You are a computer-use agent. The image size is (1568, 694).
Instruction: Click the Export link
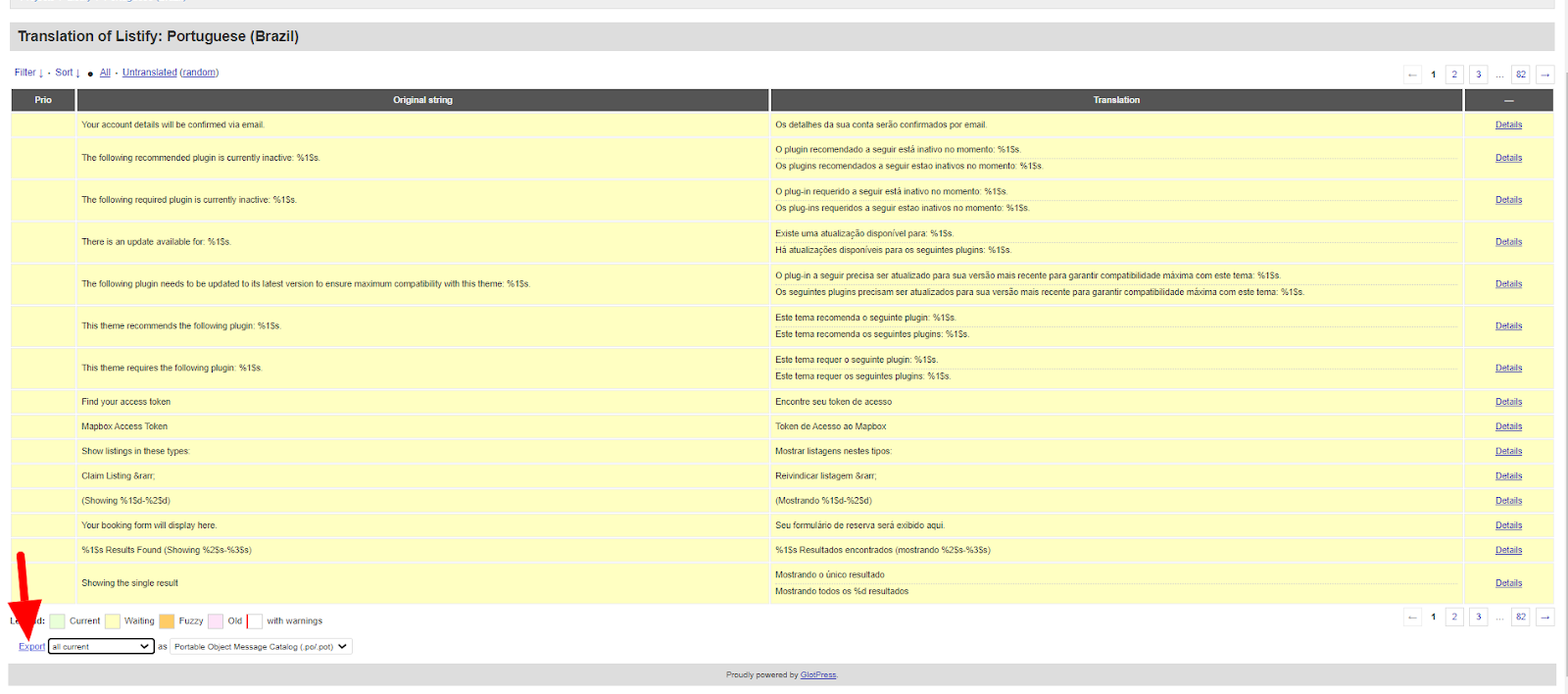32,647
